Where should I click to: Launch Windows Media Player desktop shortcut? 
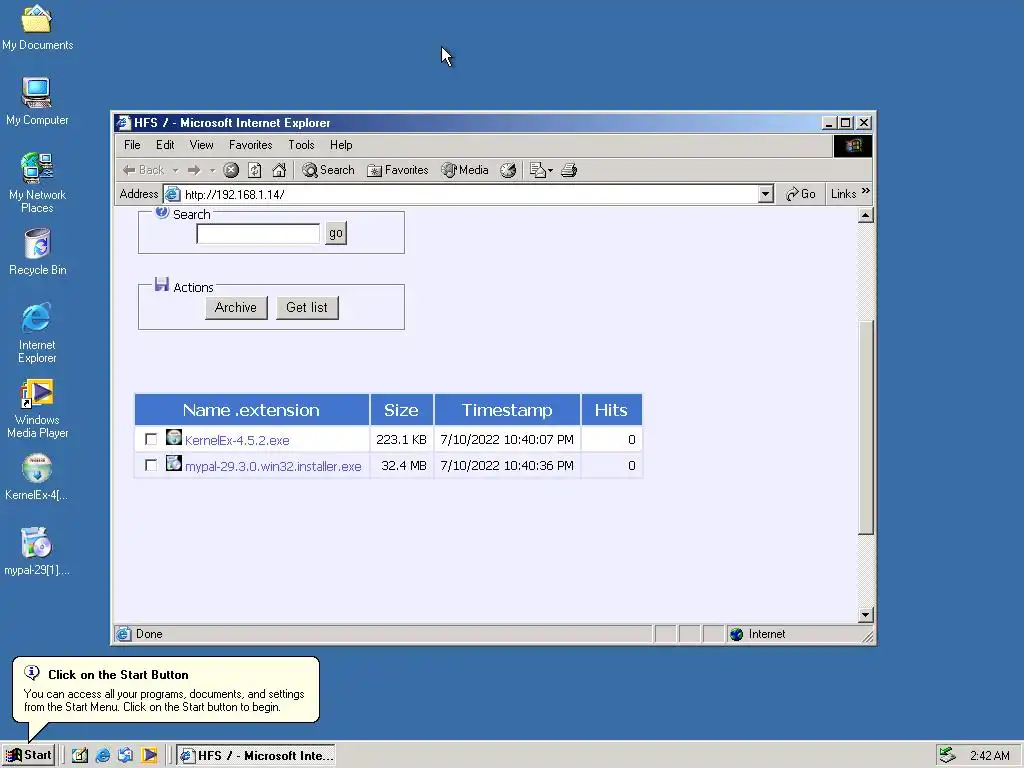(37, 408)
